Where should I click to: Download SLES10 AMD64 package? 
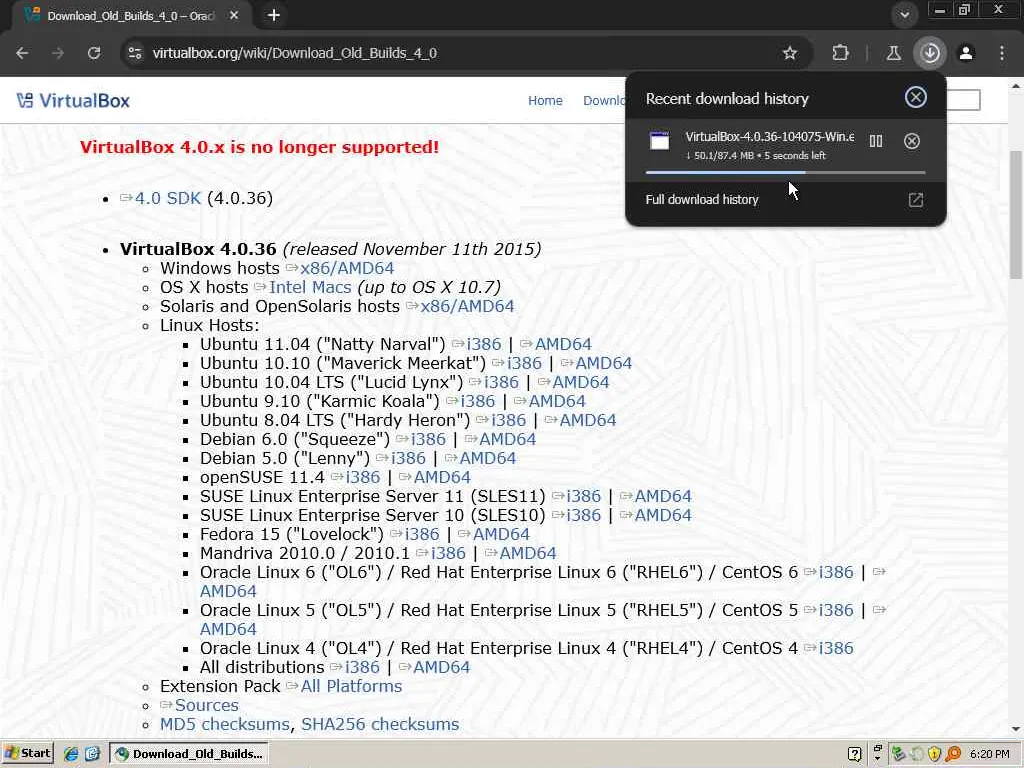[x=663, y=515]
